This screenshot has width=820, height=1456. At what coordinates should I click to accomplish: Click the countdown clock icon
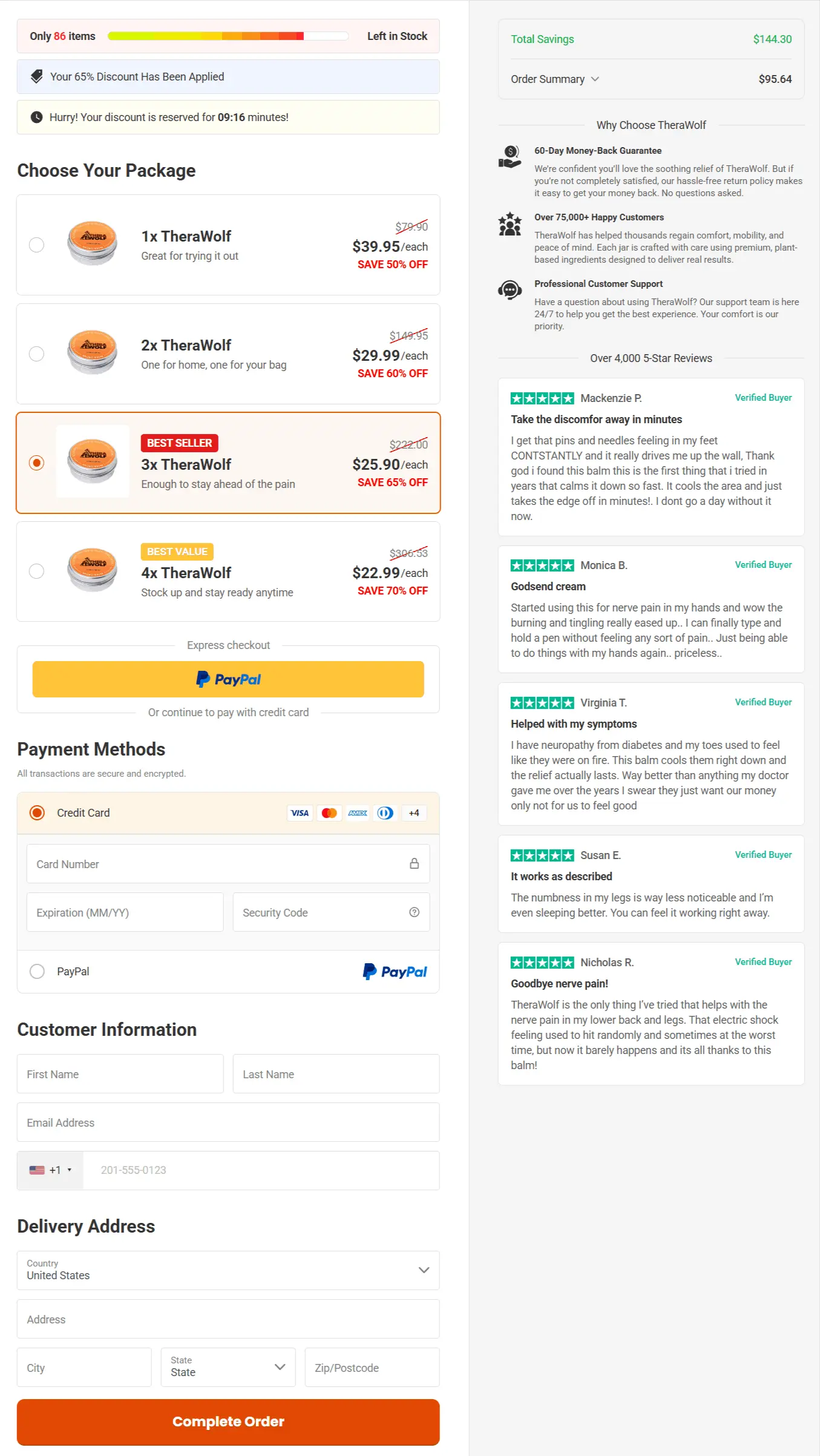(x=37, y=117)
